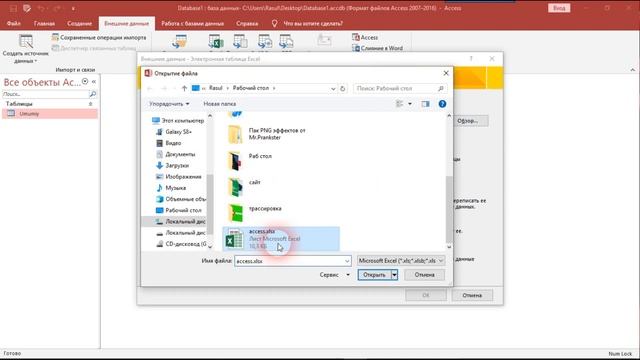
Task: Click the lightbulb Tell Me icon
Action: 274,24
